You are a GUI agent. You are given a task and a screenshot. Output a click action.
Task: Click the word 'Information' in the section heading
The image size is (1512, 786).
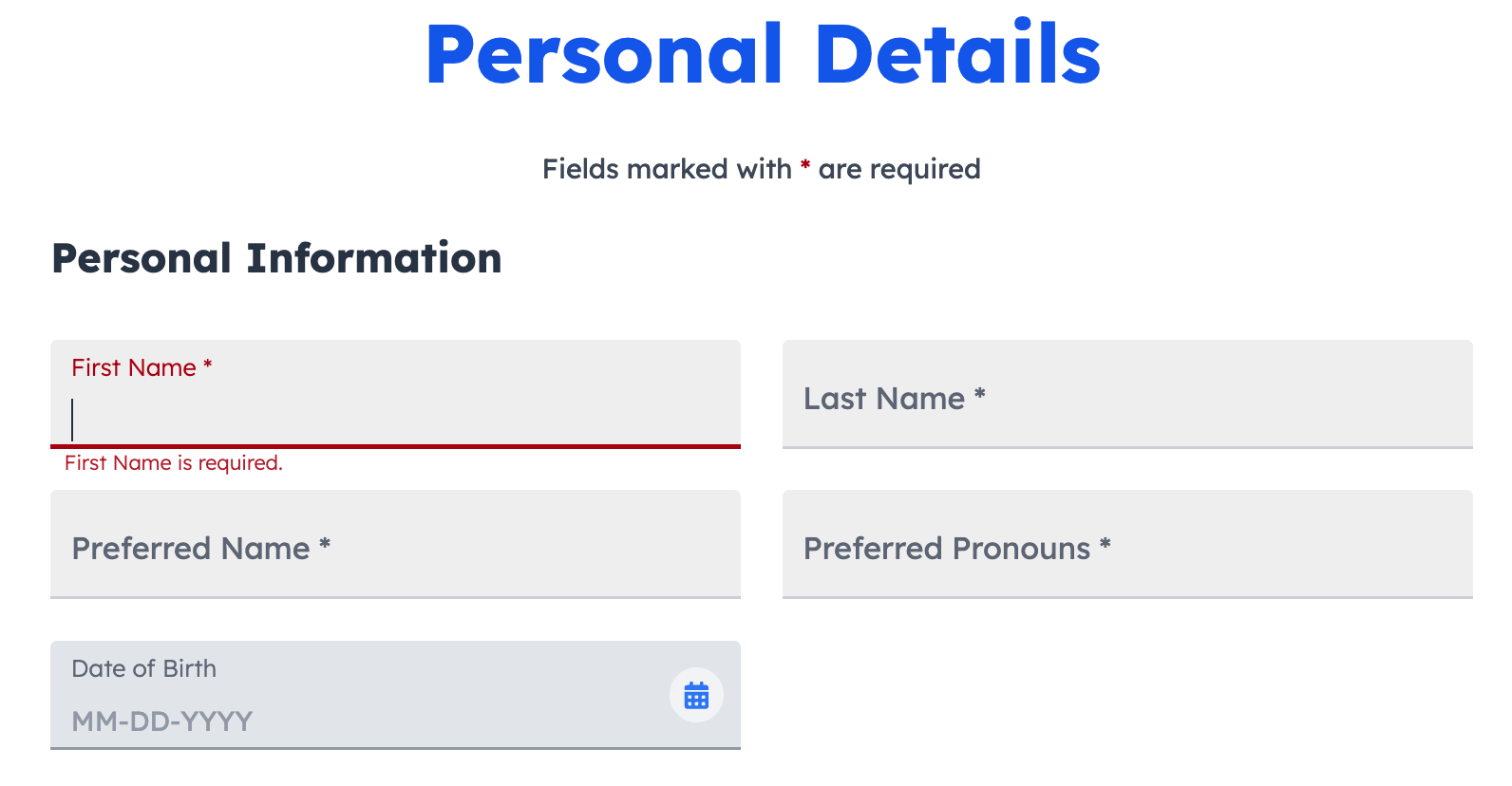coord(374,258)
